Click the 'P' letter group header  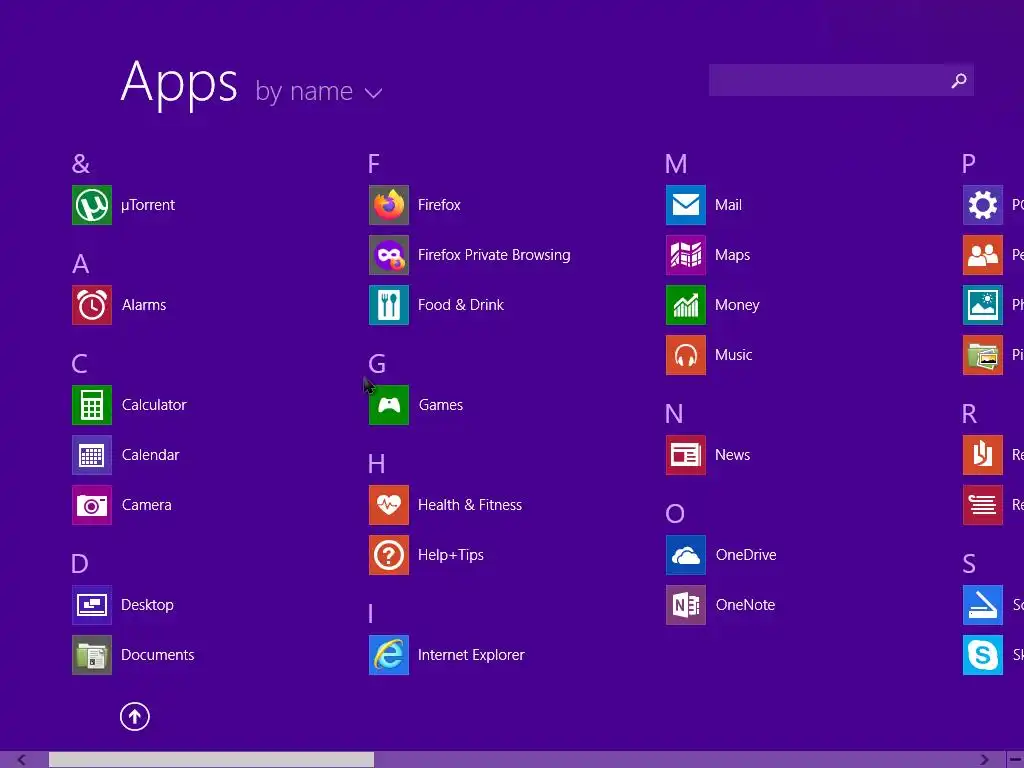coord(968,164)
